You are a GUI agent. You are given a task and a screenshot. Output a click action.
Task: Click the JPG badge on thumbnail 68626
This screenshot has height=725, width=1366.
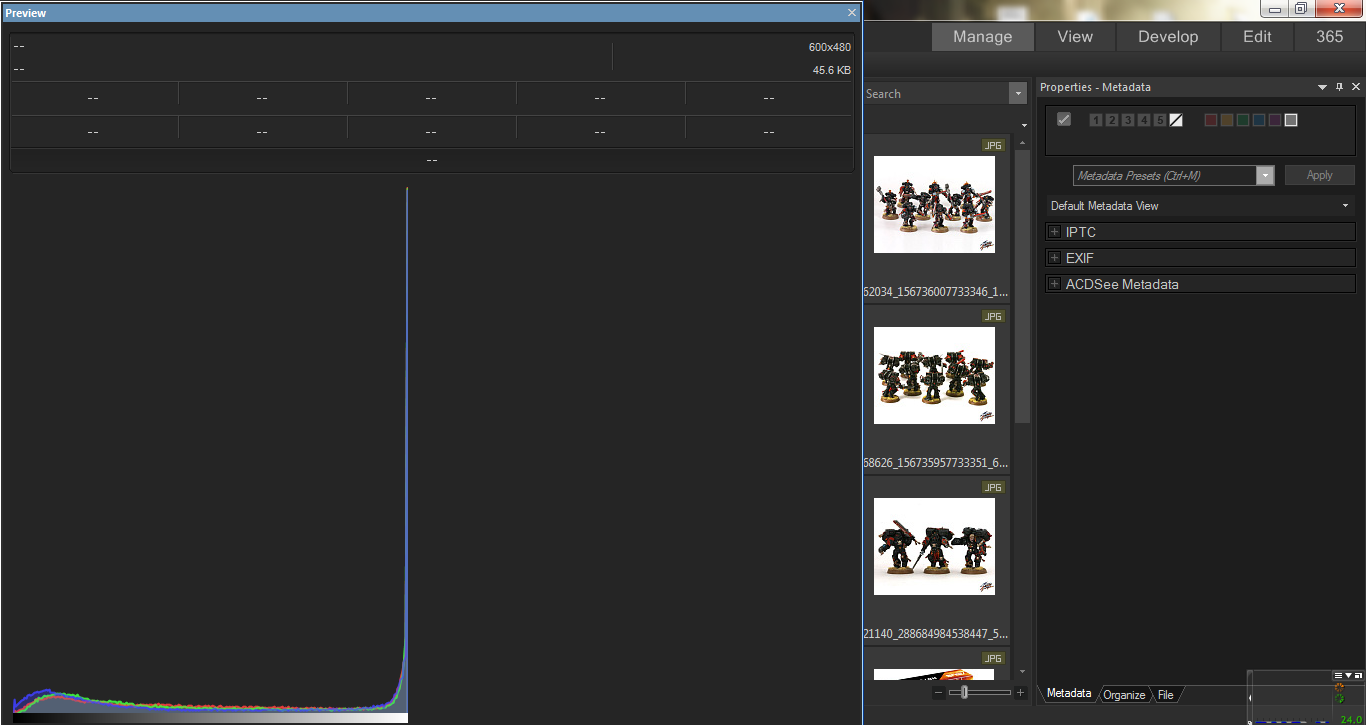[x=992, y=316]
